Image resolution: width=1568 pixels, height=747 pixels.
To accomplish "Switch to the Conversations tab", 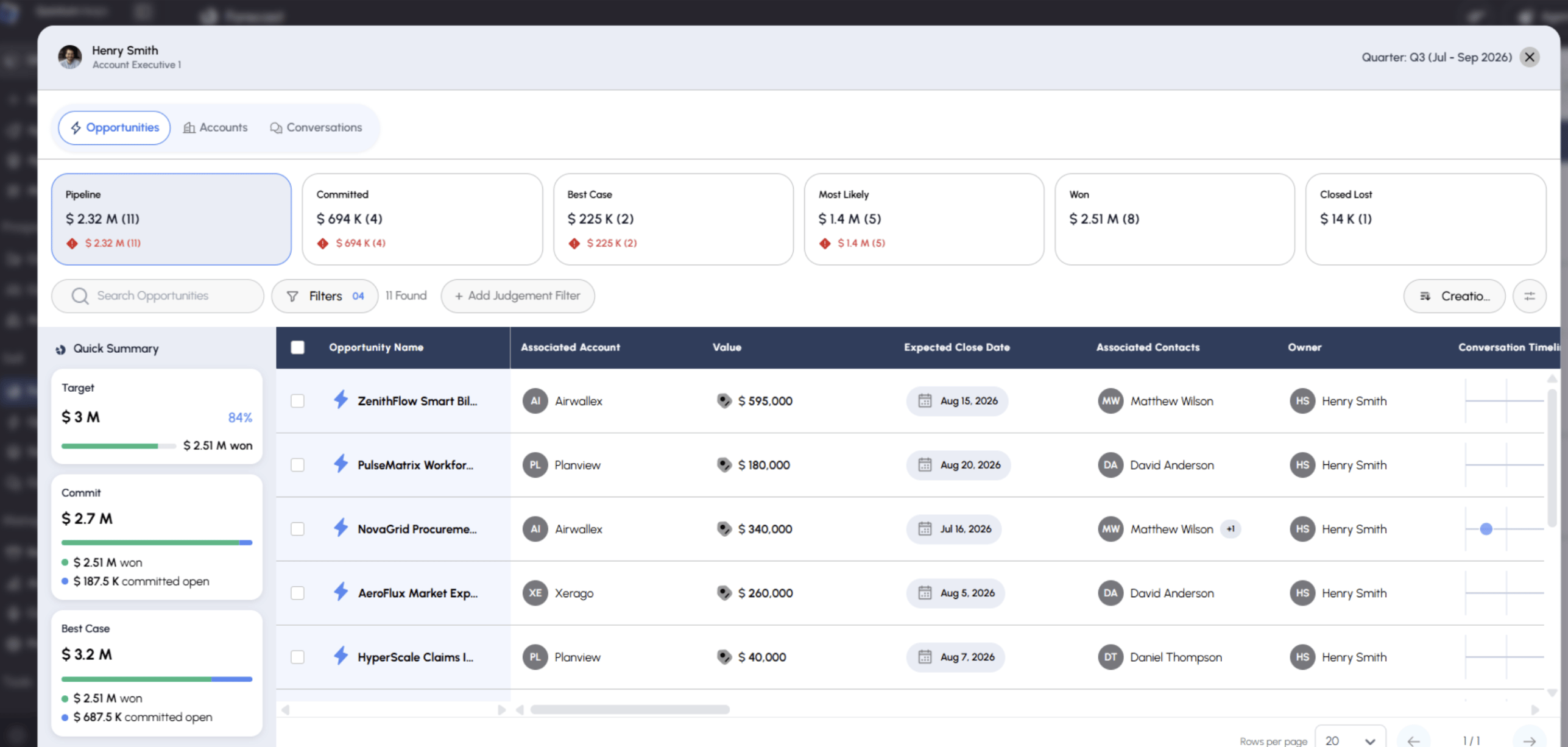I will point(316,127).
